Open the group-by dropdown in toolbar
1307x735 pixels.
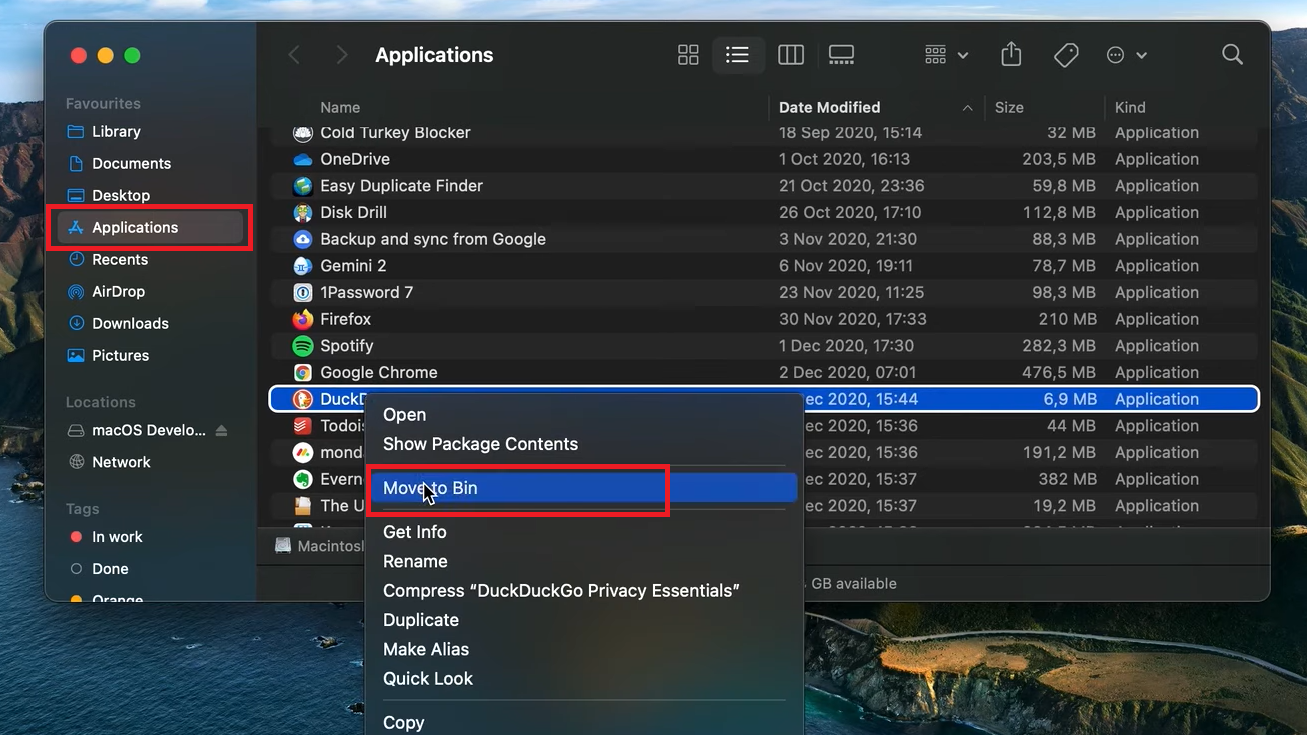click(x=946, y=55)
